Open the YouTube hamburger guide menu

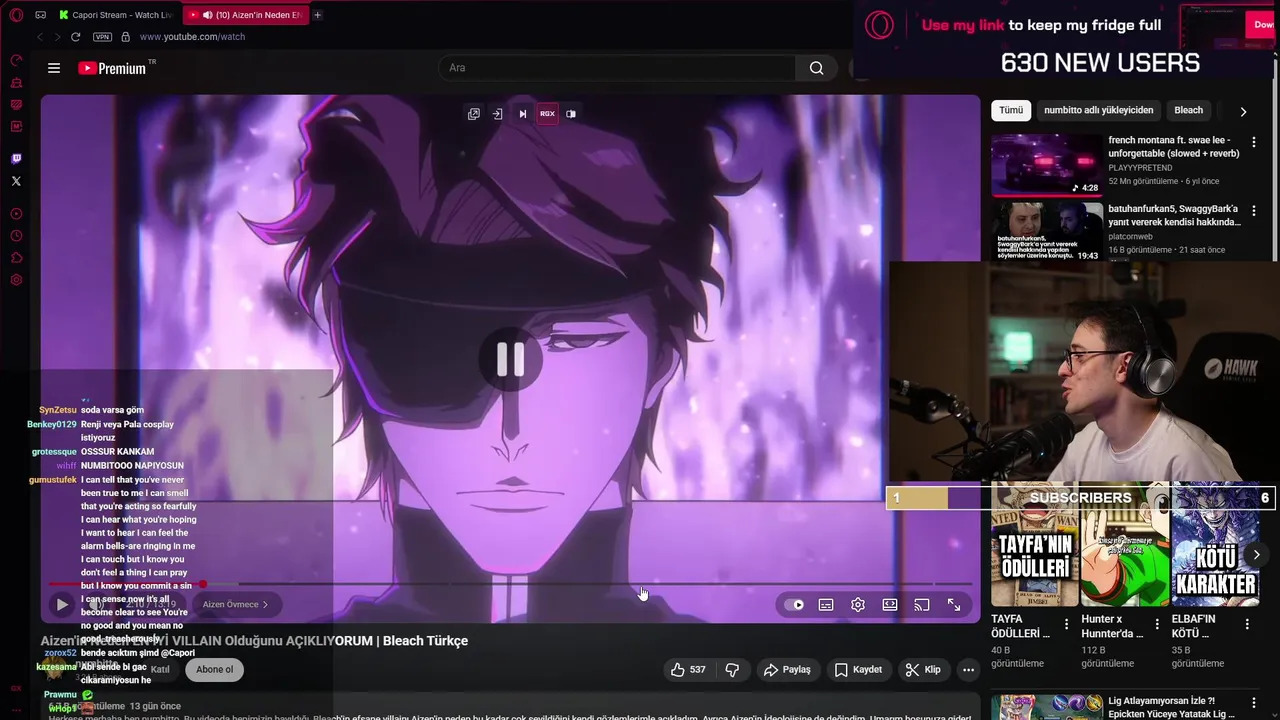[54, 68]
